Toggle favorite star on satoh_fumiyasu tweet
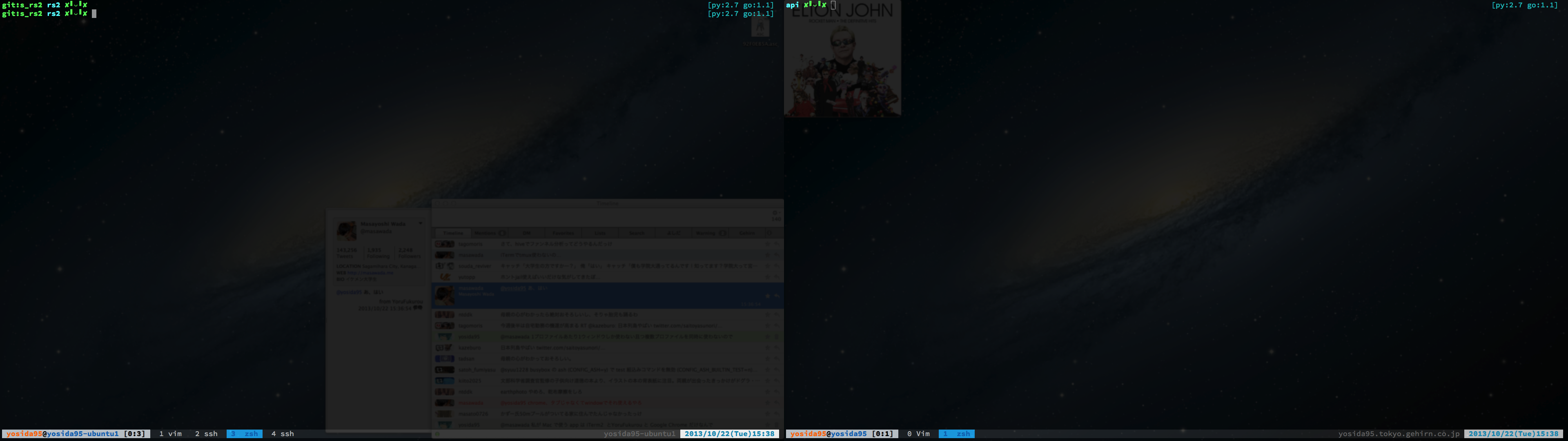The width and height of the screenshot is (1568, 441). [x=768, y=370]
